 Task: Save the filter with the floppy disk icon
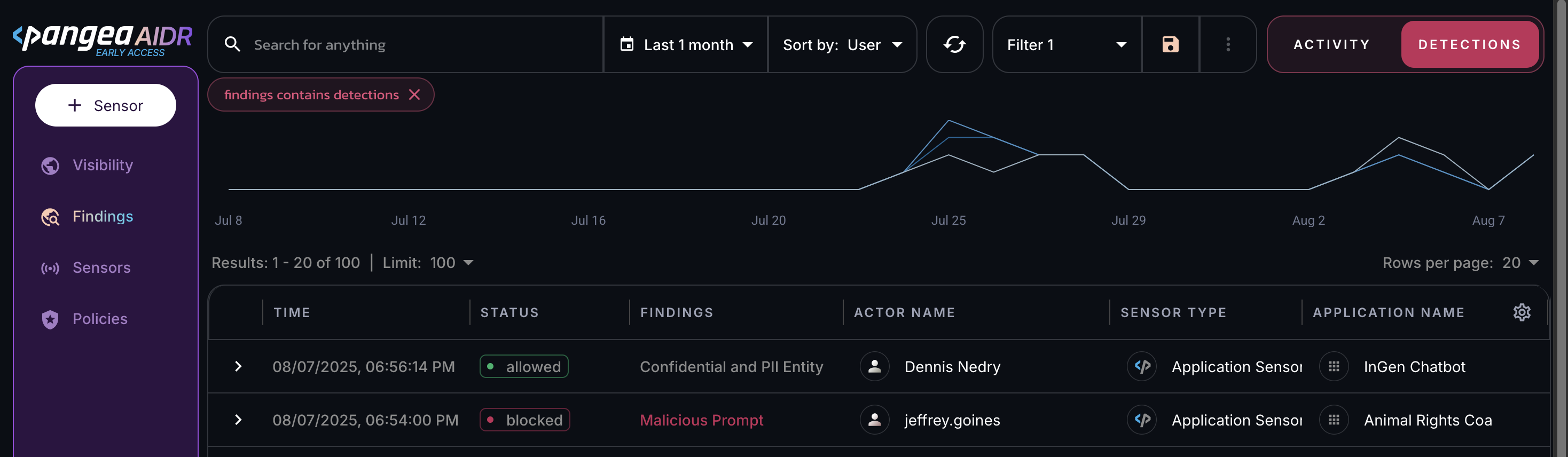point(1170,44)
